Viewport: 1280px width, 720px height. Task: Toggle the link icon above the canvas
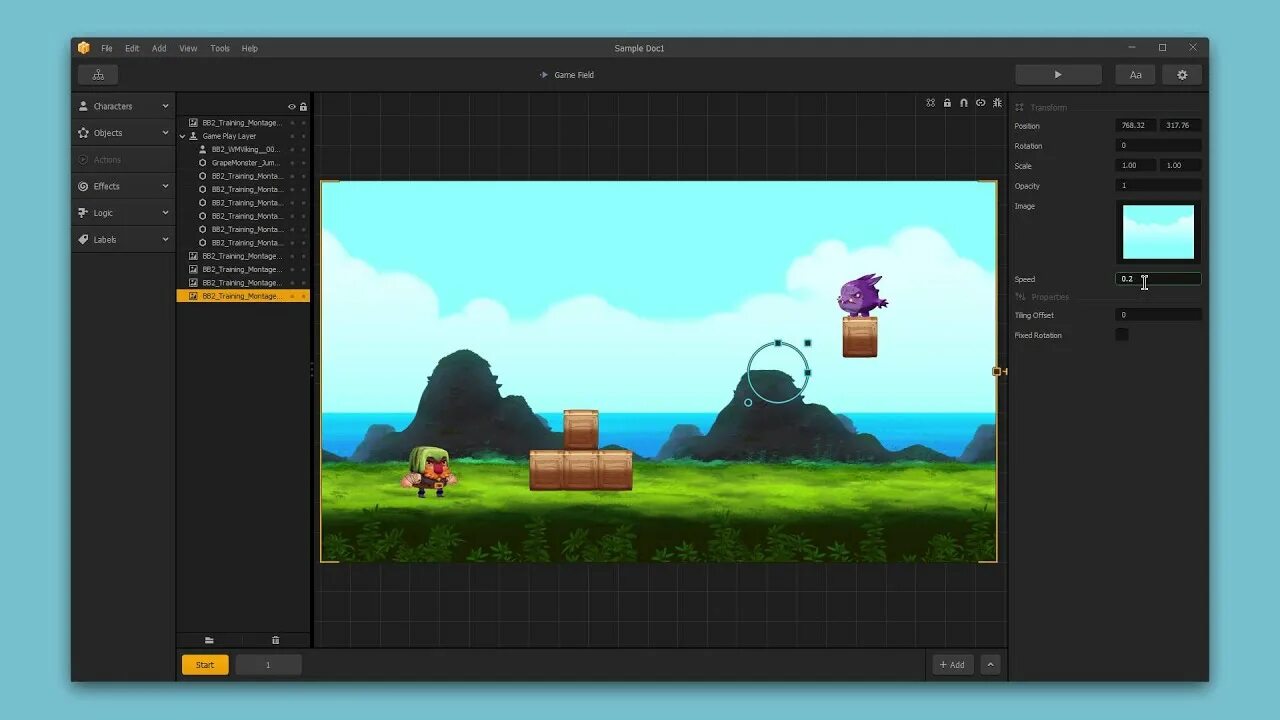coord(980,103)
